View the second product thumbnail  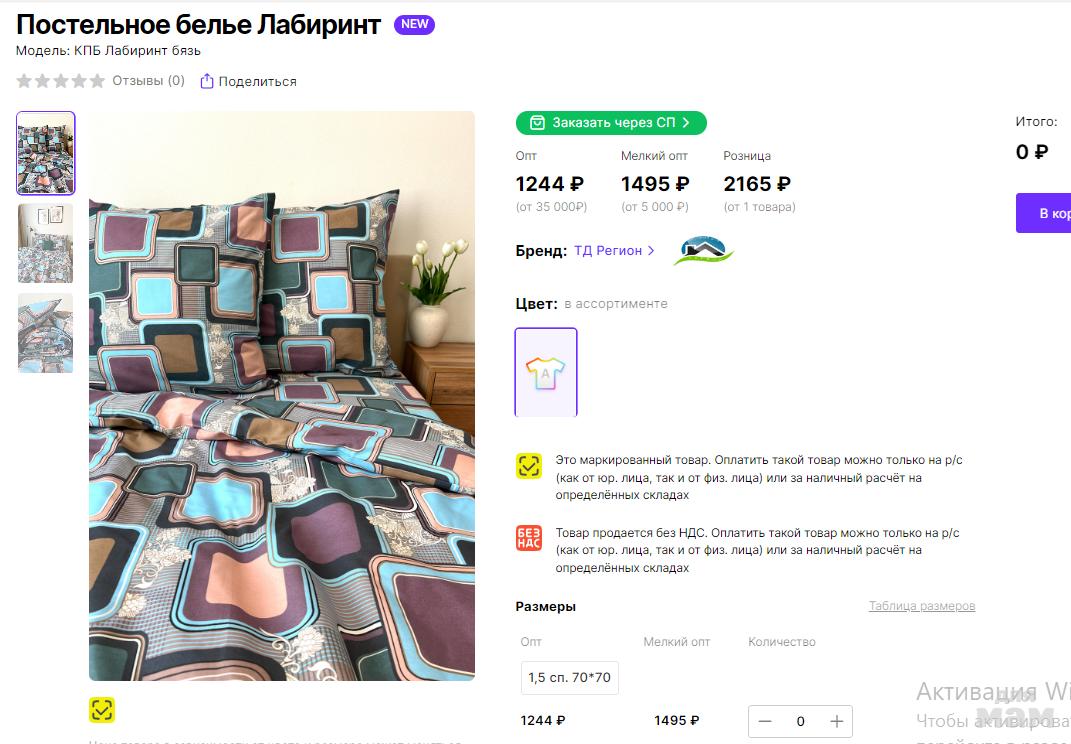click(46, 243)
